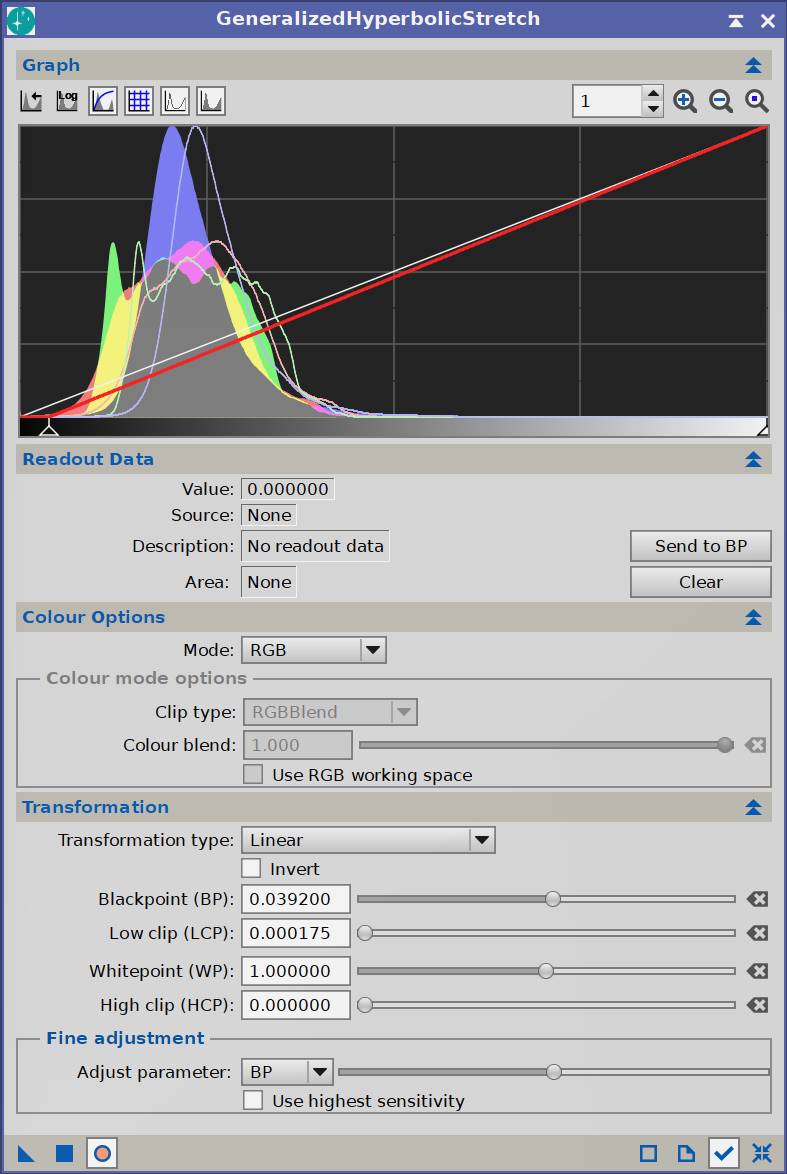Decrease the graph zoom value stepper
Image resolution: width=787 pixels, height=1174 pixels.
[x=653, y=109]
